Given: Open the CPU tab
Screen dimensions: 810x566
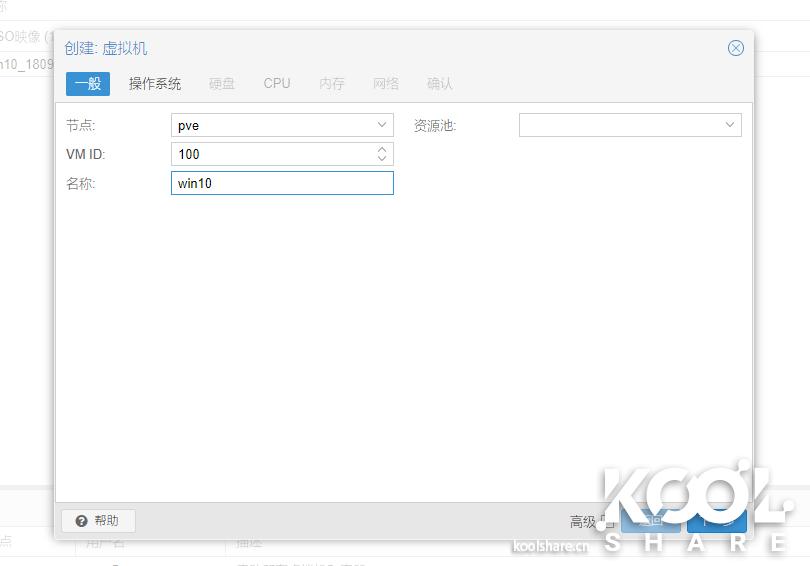Looking at the screenshot, I should point(277,84).
